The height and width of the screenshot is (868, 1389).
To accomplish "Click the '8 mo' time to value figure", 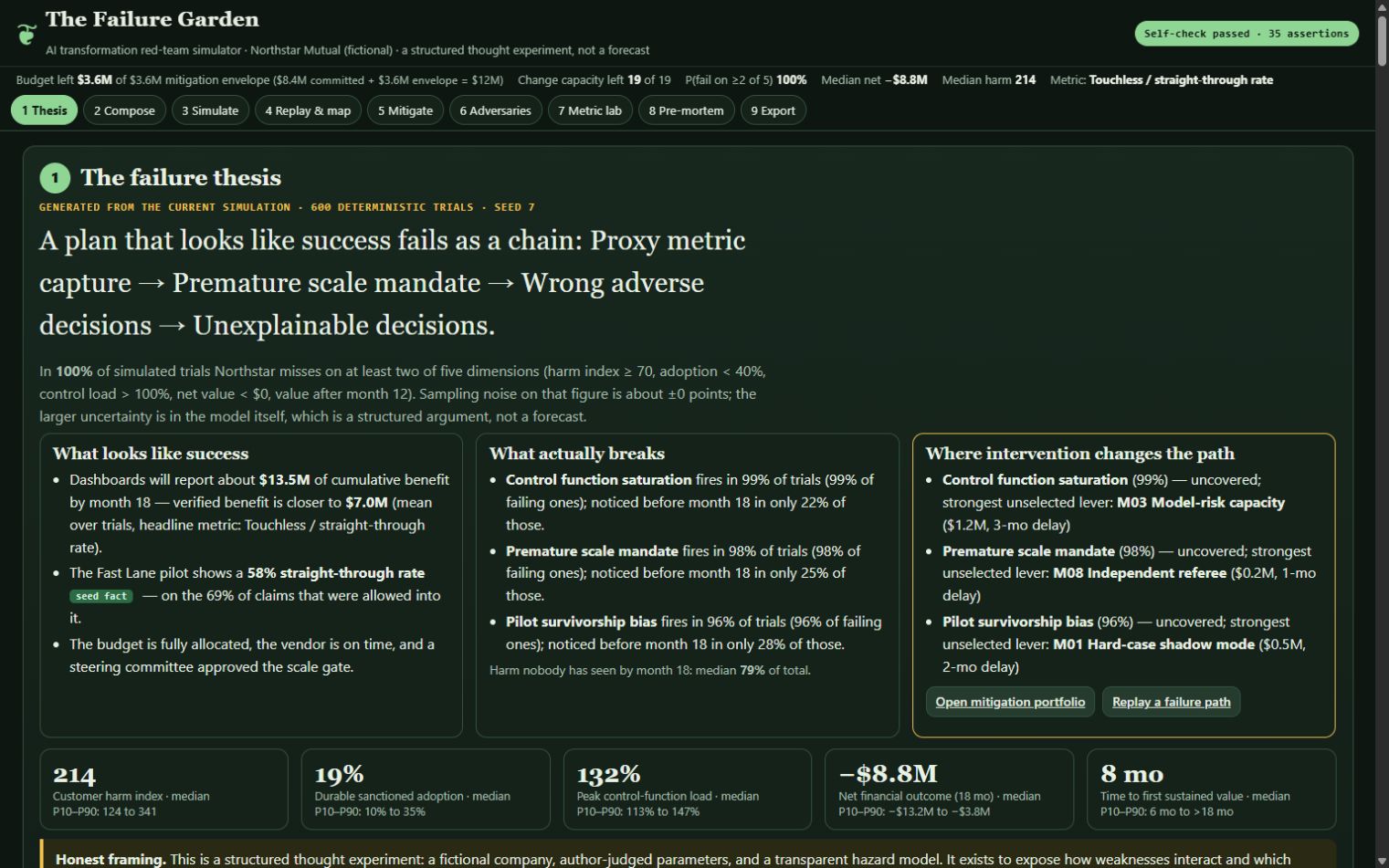I will click(x=1132, y=774).
